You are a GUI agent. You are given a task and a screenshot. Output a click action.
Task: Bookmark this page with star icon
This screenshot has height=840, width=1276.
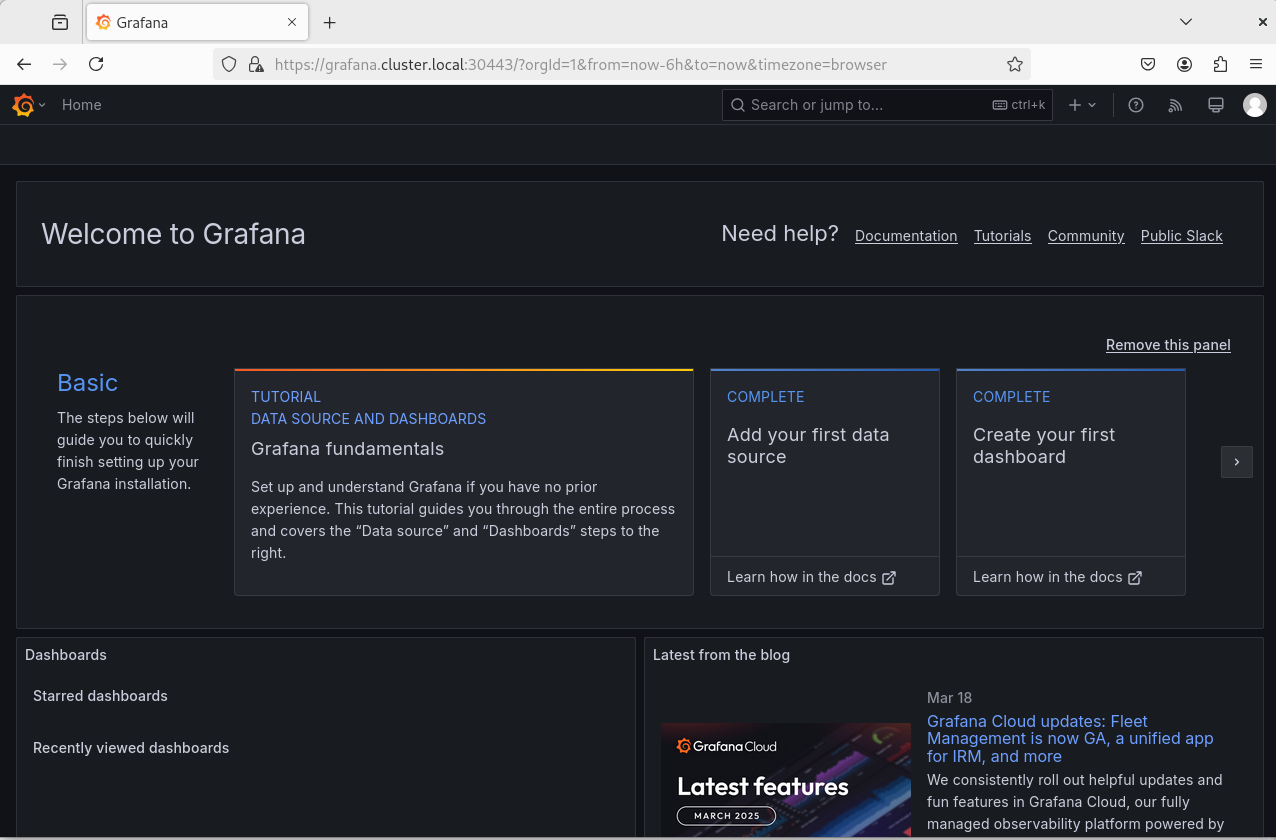pos(1014,64)
